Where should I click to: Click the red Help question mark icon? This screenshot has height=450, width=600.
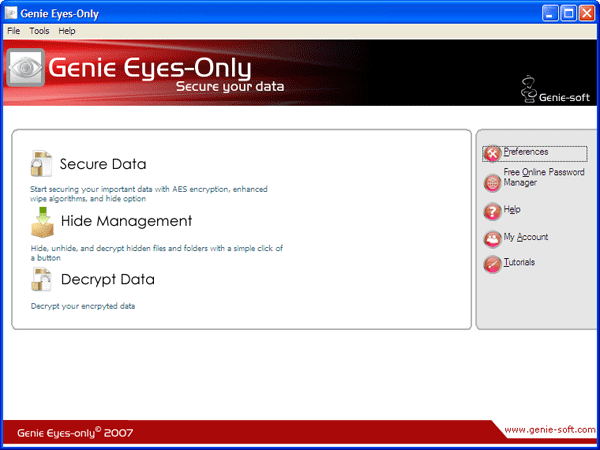pos(492,212)
